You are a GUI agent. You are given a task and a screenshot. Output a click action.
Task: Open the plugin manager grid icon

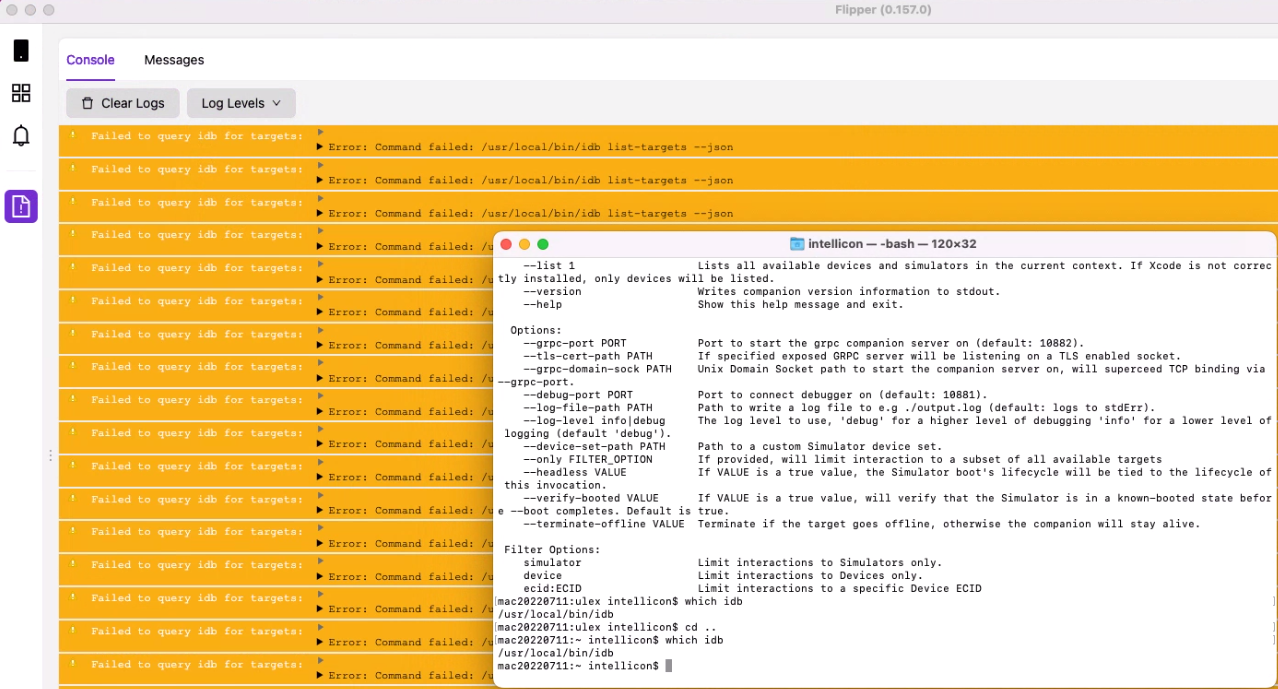pos(21,93)
